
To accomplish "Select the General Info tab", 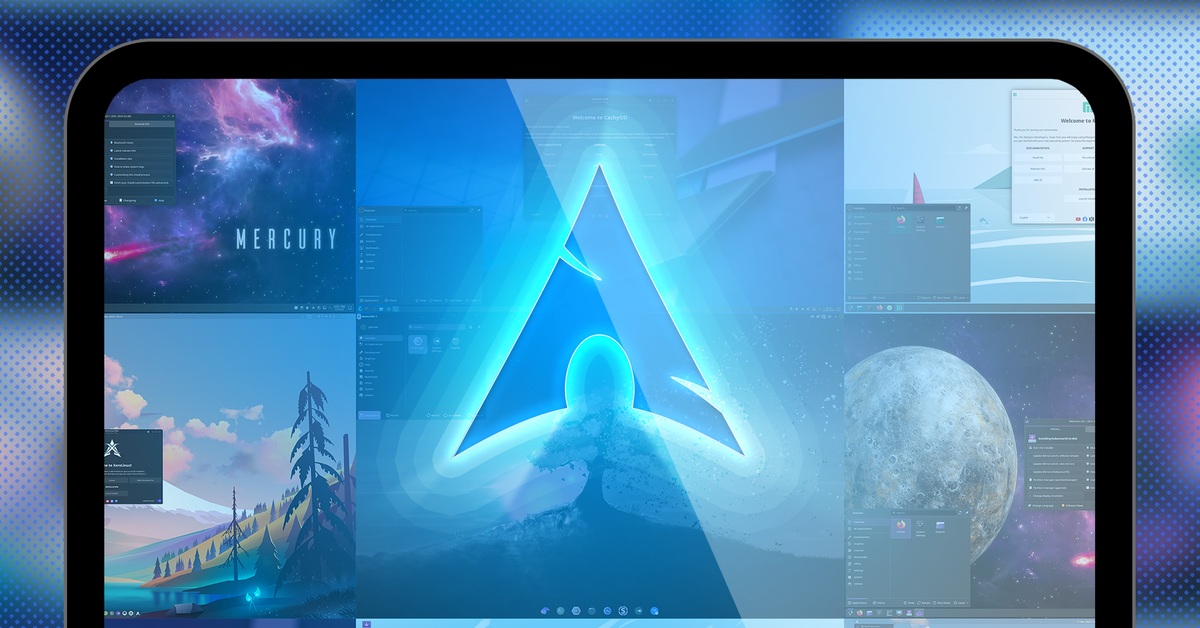I will pyautogui.click(x=140, y=124).
